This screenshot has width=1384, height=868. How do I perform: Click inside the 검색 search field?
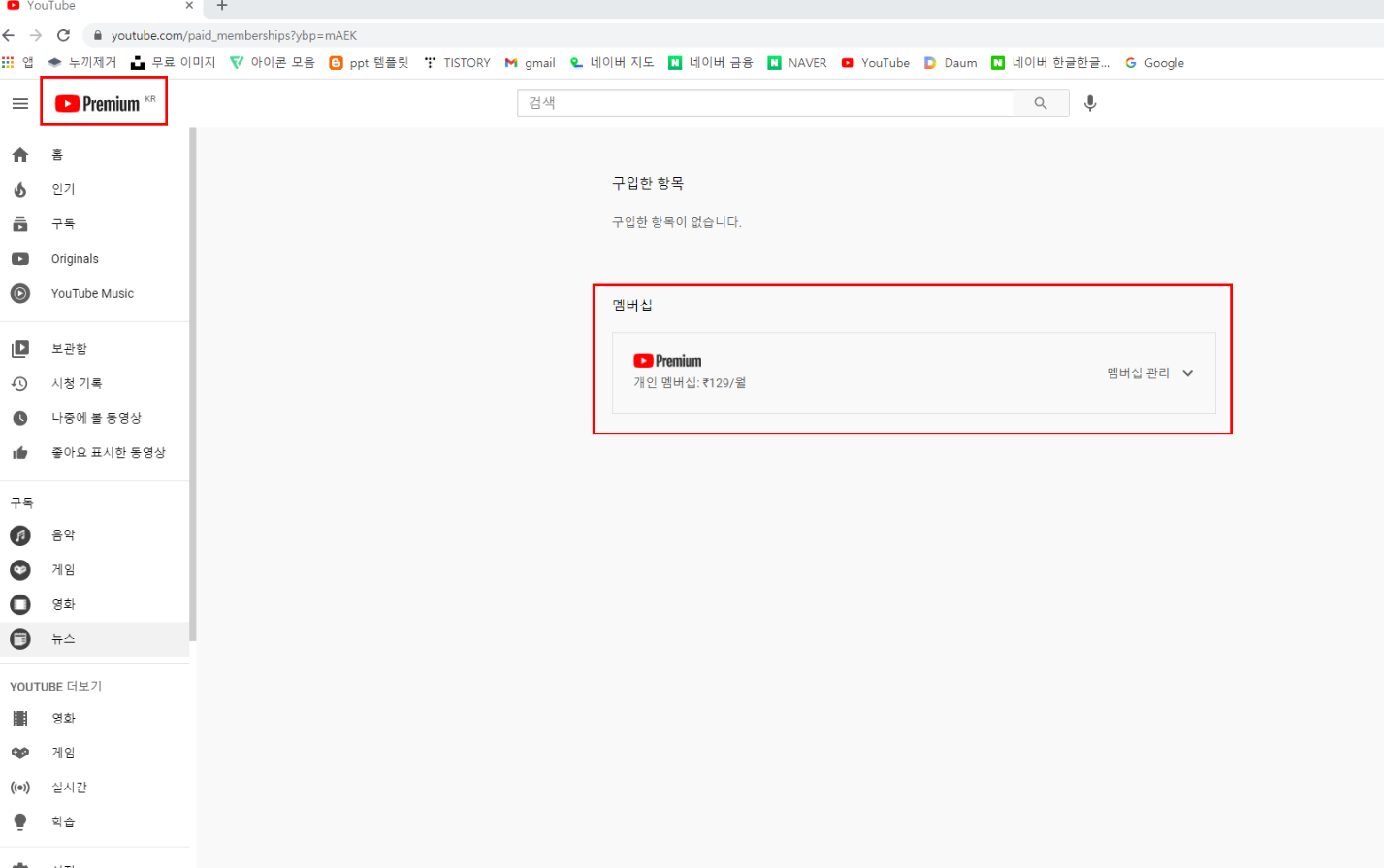click(x=765, y=103)
